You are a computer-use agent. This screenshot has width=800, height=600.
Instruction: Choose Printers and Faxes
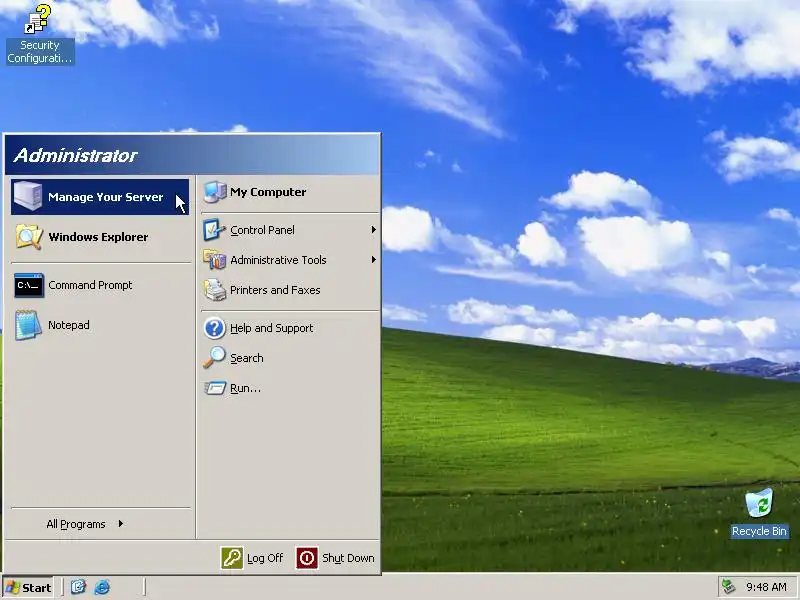pyautogui.click(x=290, y=290)
